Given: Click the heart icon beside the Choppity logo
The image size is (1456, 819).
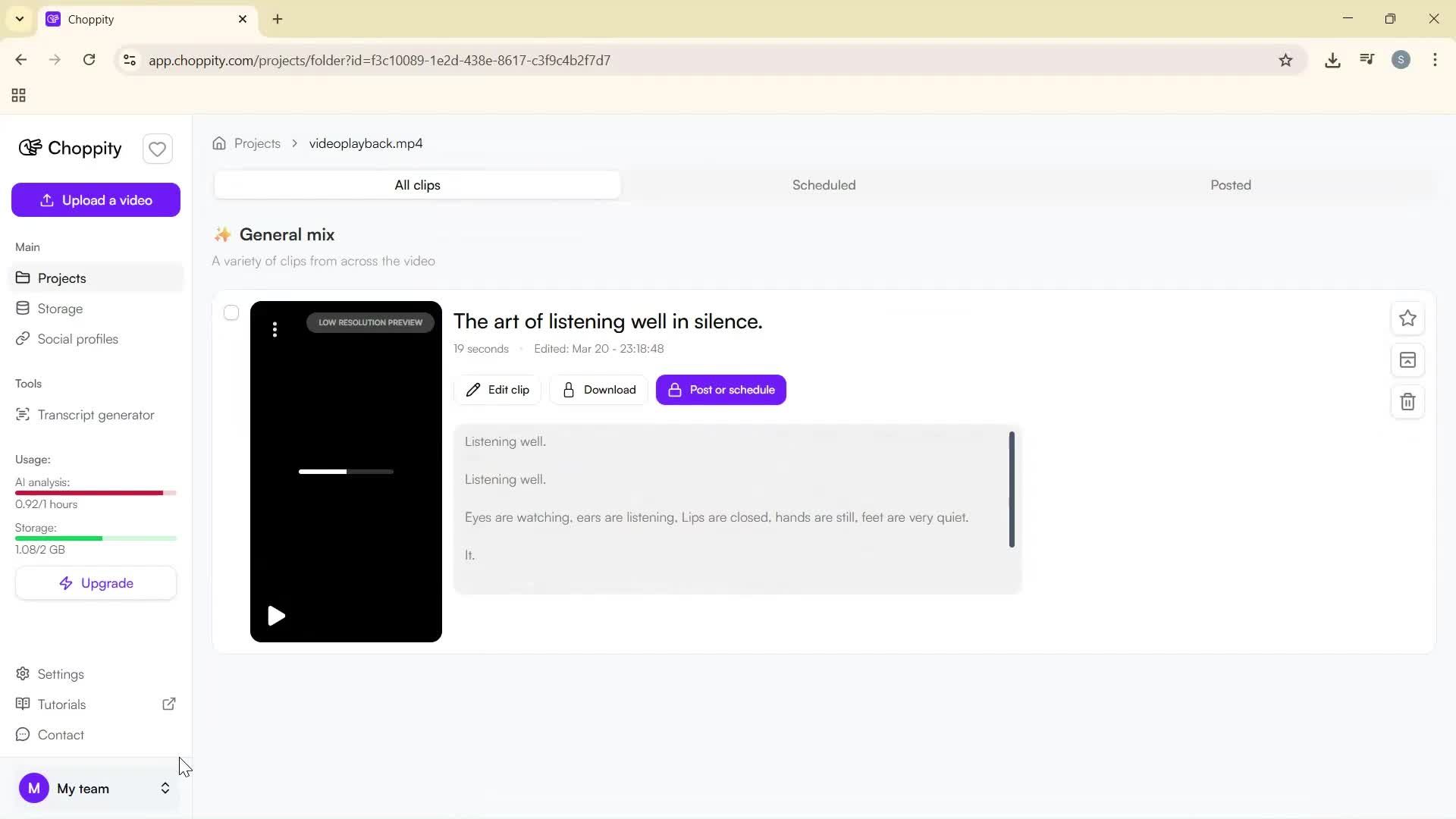Looking at the screenshot, I should pyautogui.click(x=157, y=149).
